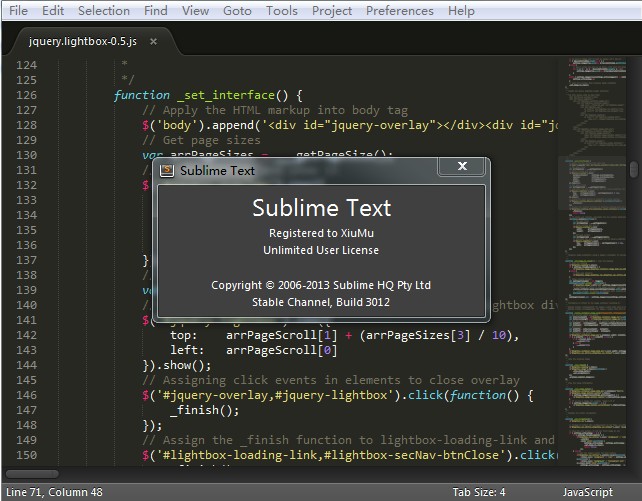The image size is (642, 501).
Task: Click comment 'Apply the HTML markup into body tag'
Action: click(275, 110)
